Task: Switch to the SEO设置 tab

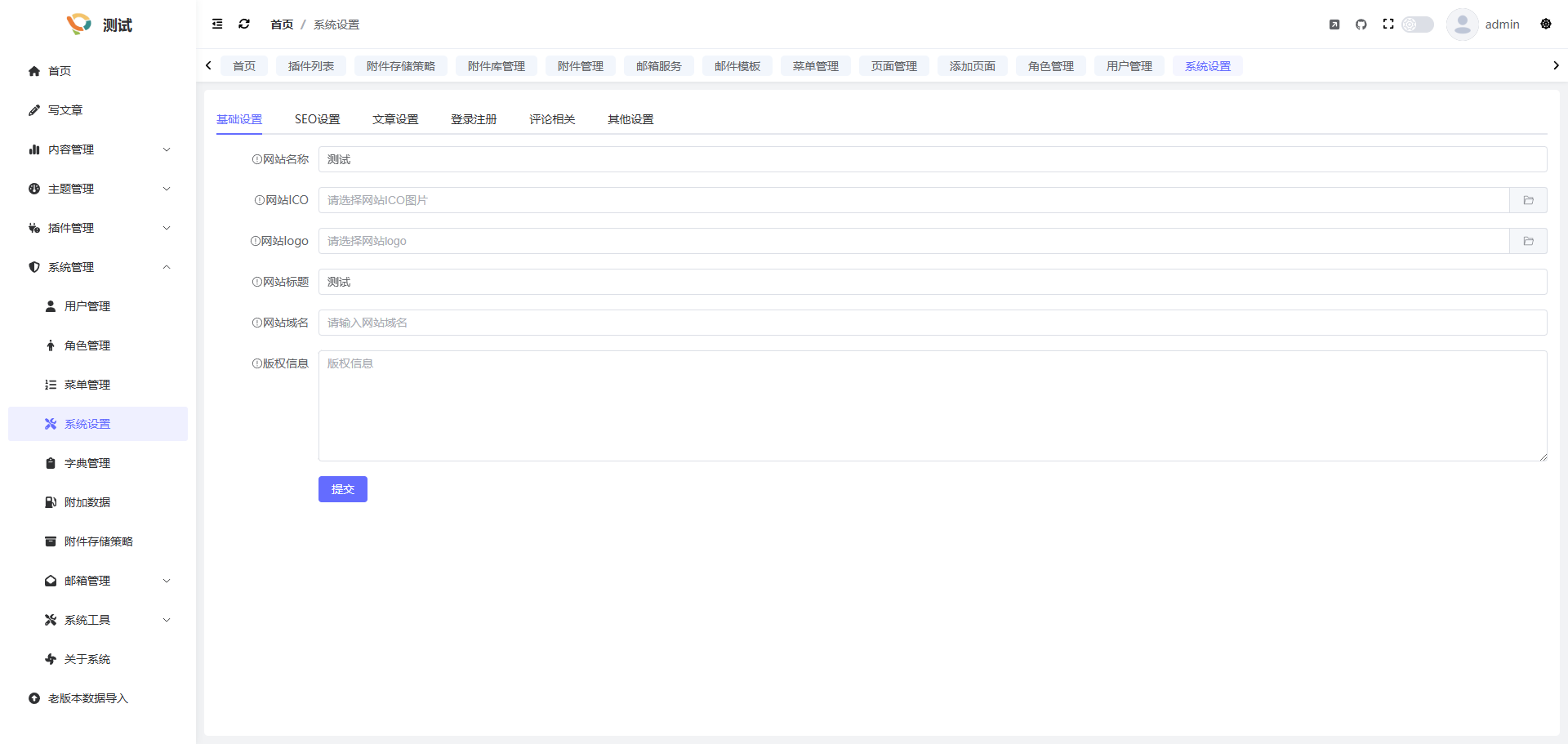Action: [317, 119]
